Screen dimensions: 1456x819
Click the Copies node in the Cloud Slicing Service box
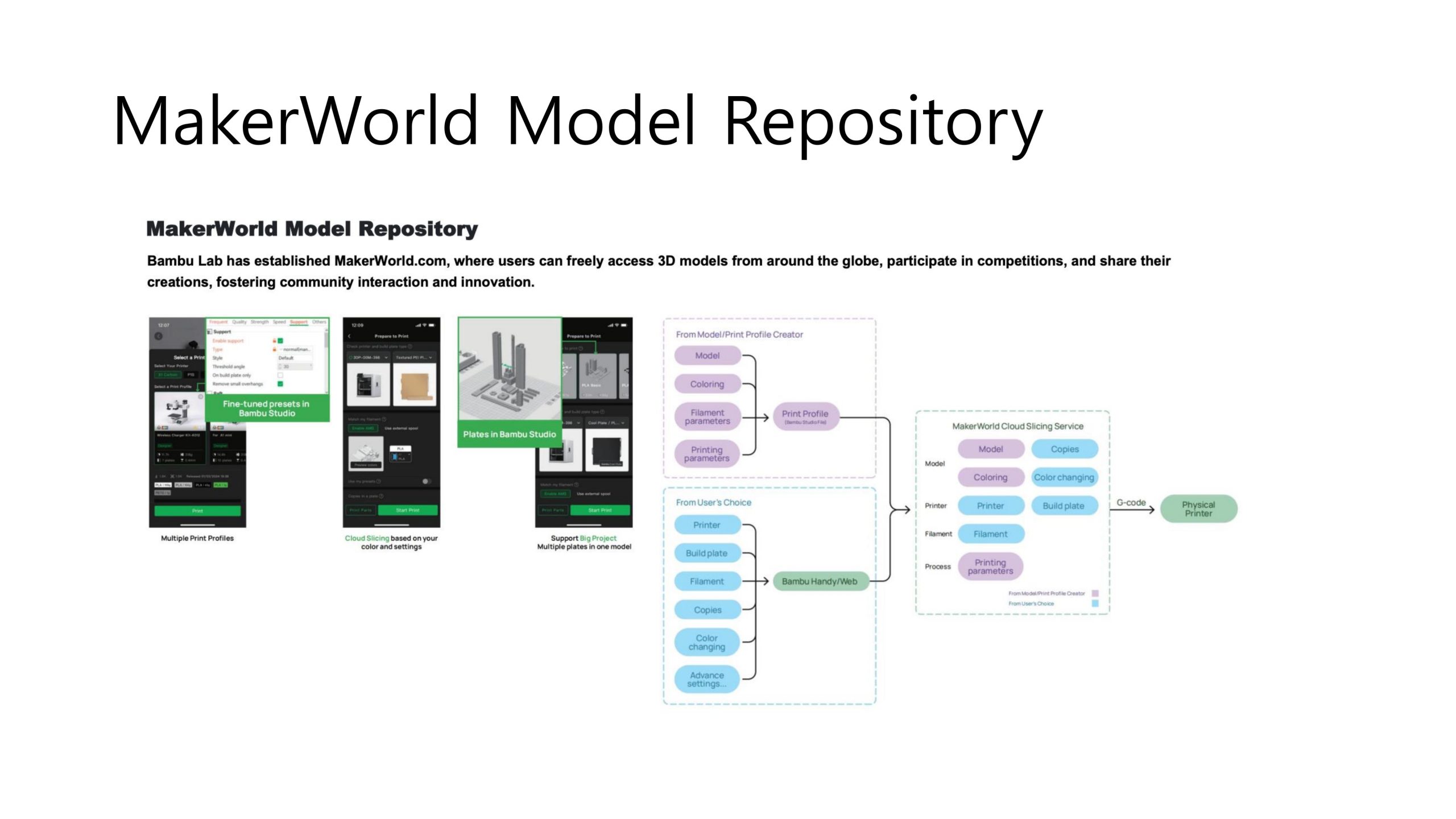pyautogui.click(x=1065, y=449)
